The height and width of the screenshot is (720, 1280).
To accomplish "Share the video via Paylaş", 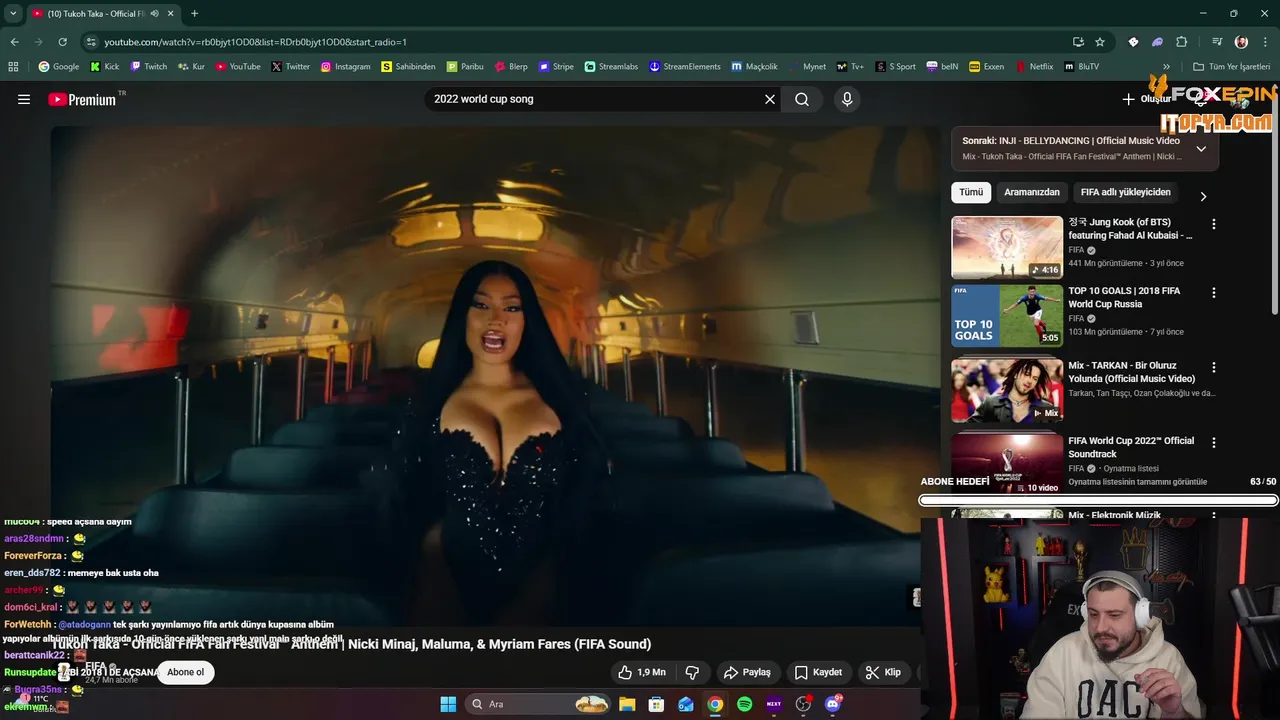I will pos(747,672).
